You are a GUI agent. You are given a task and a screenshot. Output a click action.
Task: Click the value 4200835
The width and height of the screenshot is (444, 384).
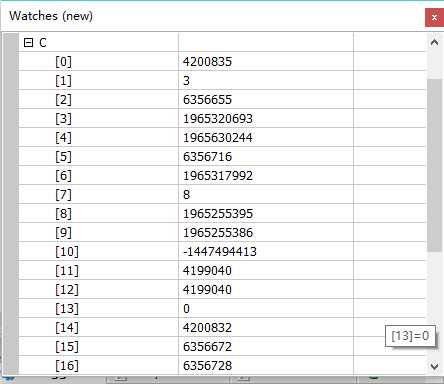[x=207, y=62]
